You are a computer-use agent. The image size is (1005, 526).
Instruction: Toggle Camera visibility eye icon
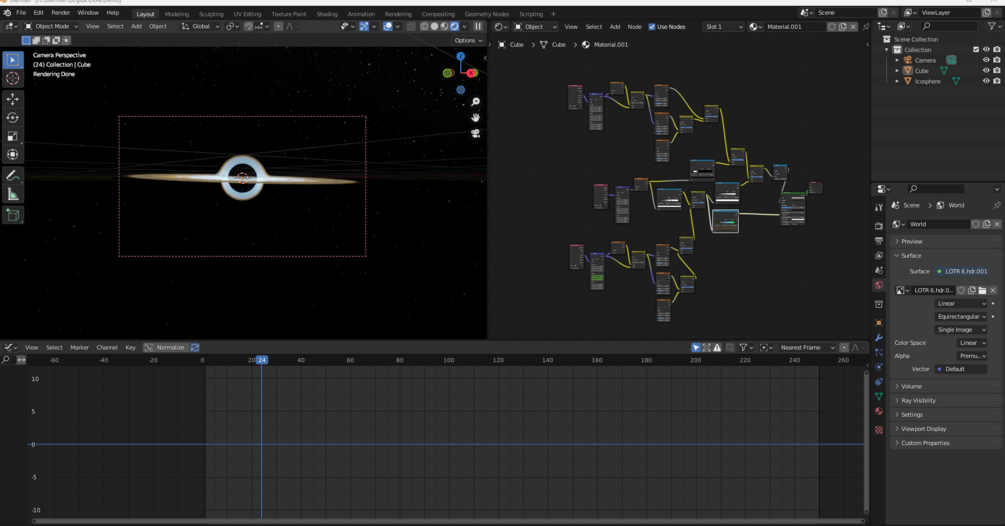point(986,60)
